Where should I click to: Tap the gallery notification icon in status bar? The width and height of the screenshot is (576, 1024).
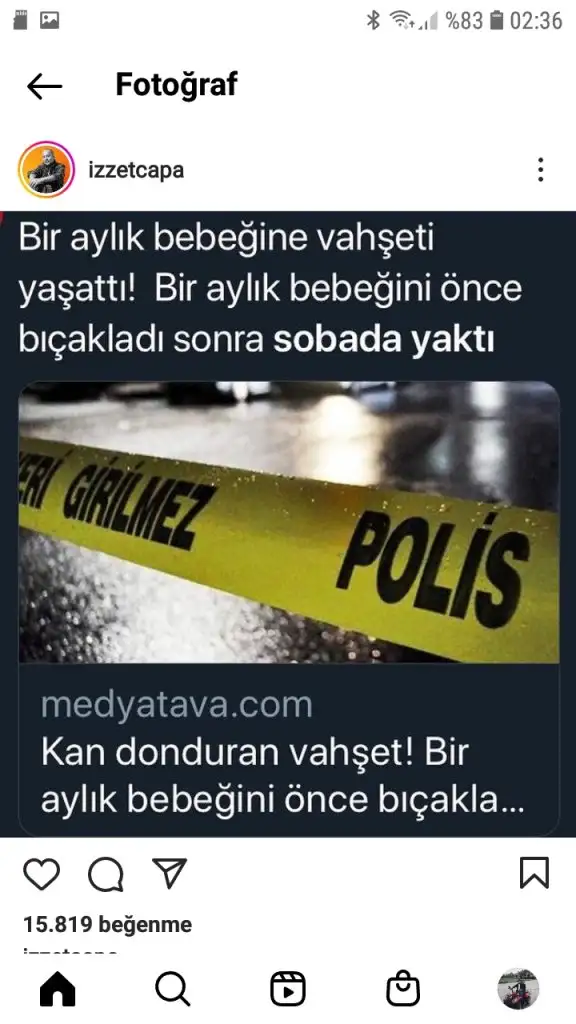point(50,20)
